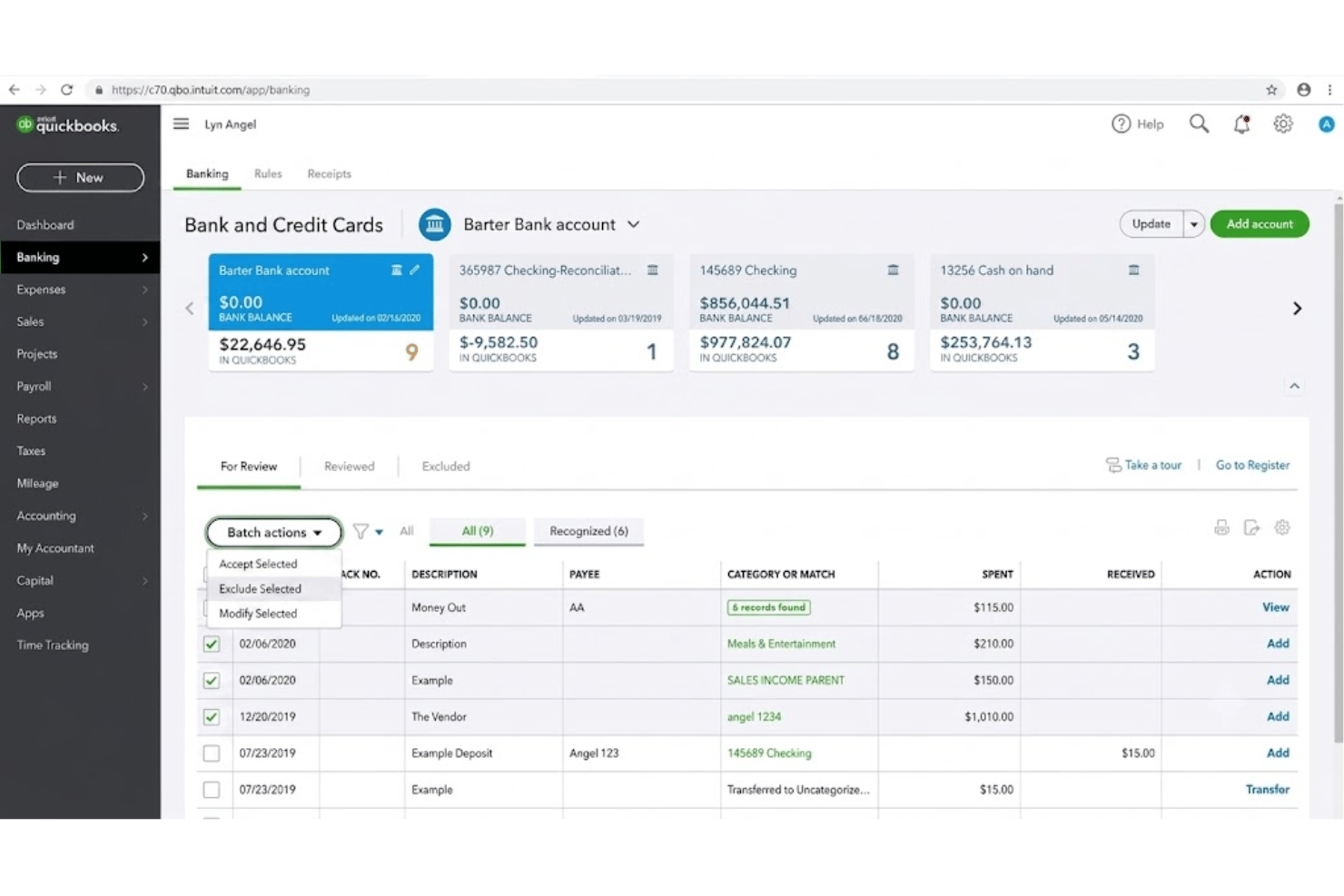Select the 145689 Checking account card
Image resolution: width=1344 pixels, height=896 pixels.
pyautogui.click(x=801, y=311)
